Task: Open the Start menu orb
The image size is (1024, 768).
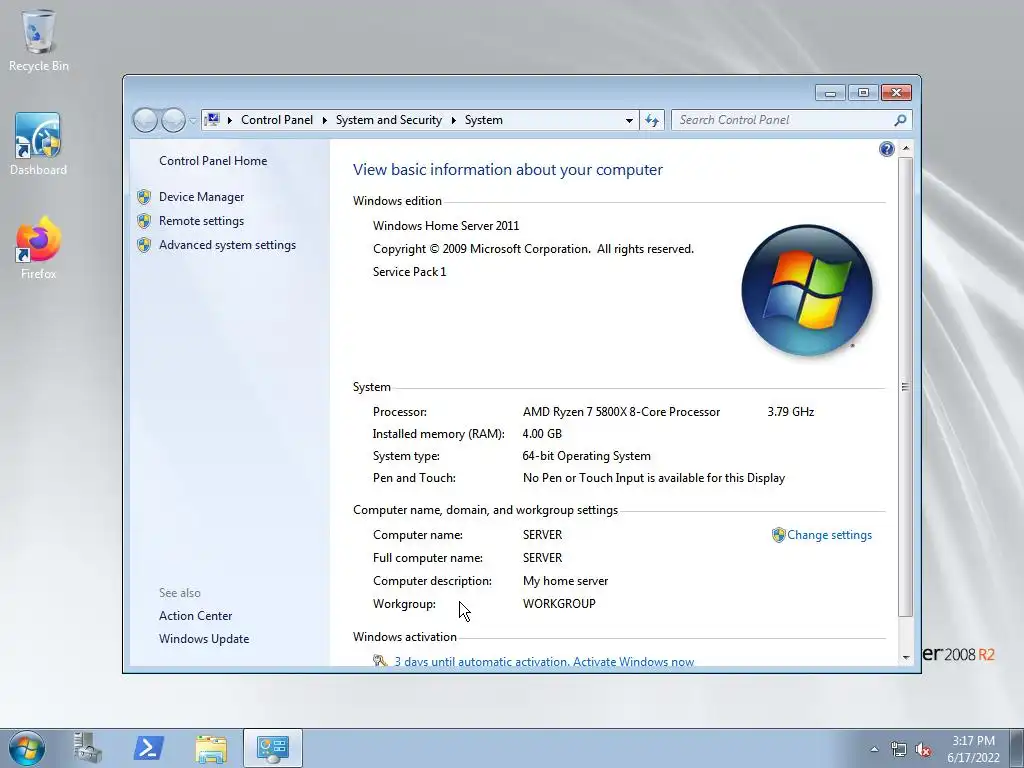Action: tap(26, 748)
